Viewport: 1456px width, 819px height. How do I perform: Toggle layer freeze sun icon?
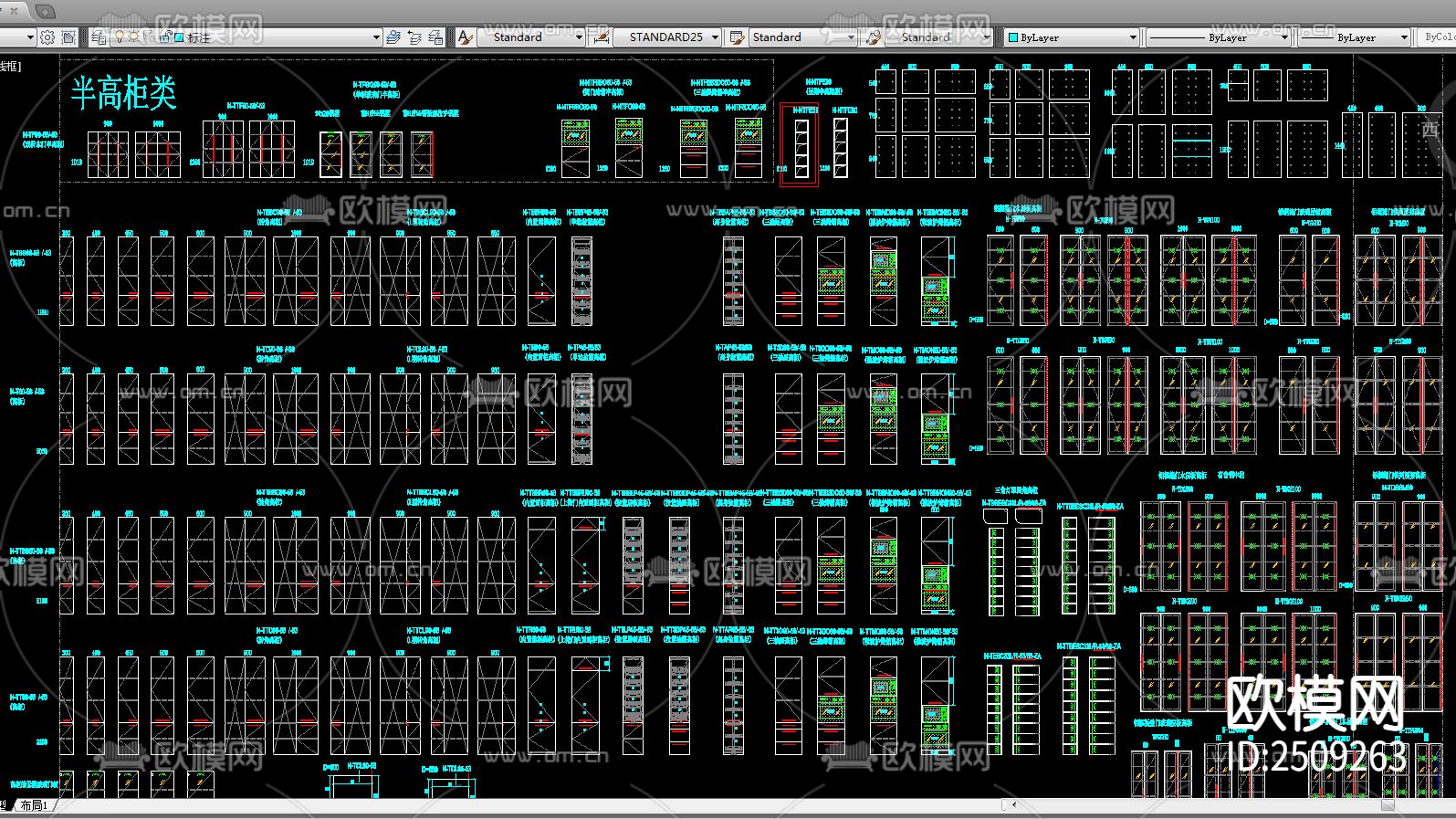pos(133,37)
